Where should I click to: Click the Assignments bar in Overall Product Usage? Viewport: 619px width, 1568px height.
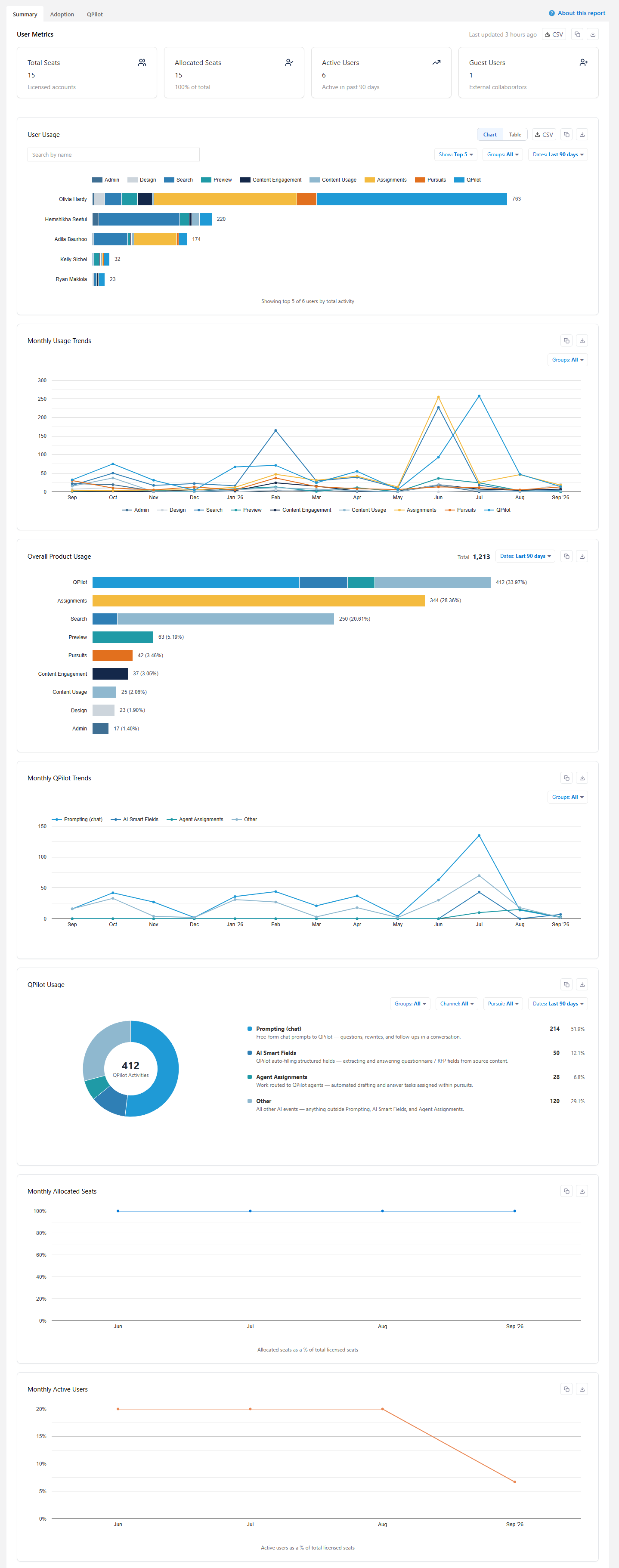tap(259, 601)
